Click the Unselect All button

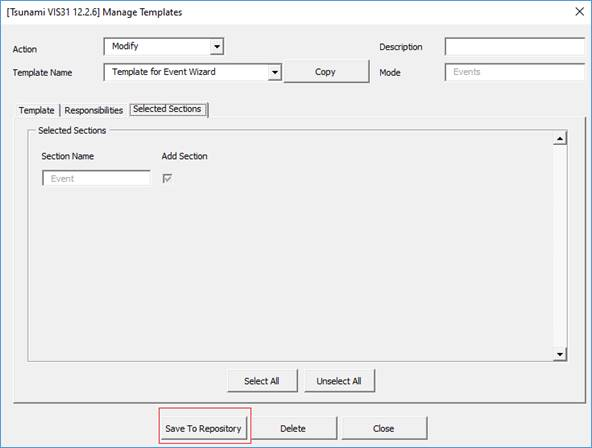[339, 381]
